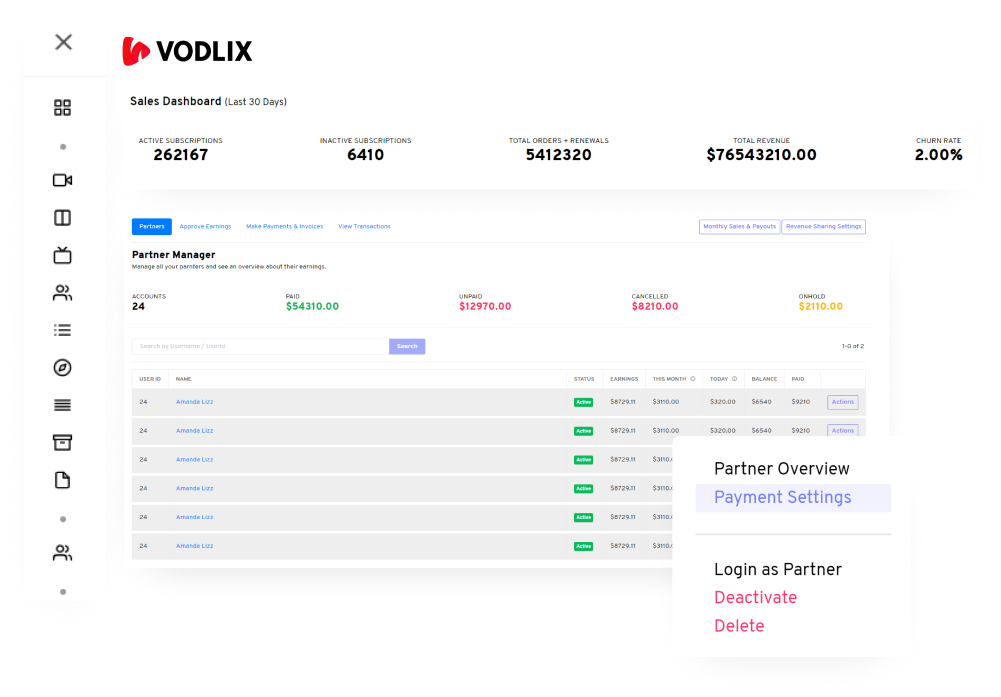The image size is (1001, 697).
Task: Open the Actions dropdown in second partner row
Action: 842,431
